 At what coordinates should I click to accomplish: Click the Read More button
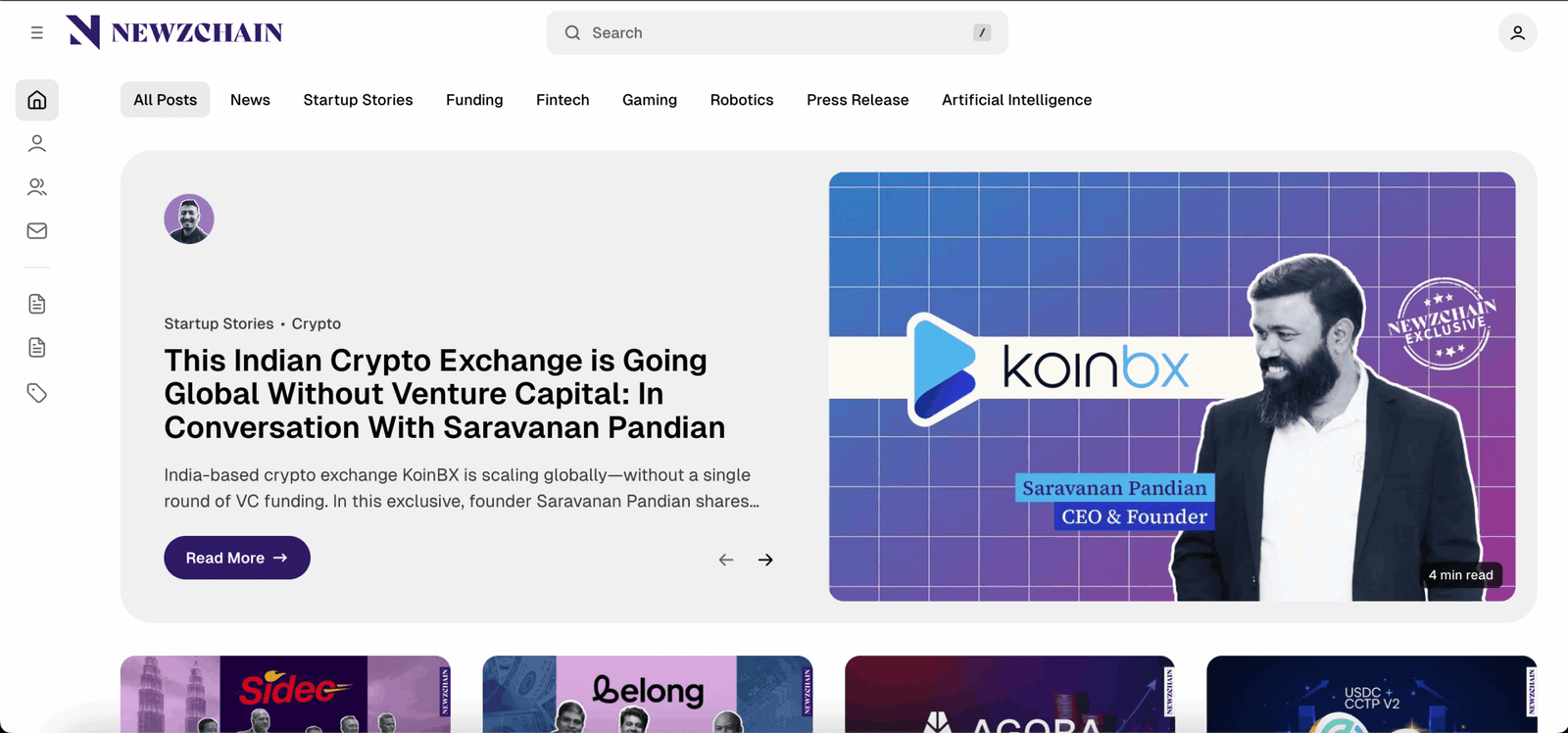pos(237,558)
